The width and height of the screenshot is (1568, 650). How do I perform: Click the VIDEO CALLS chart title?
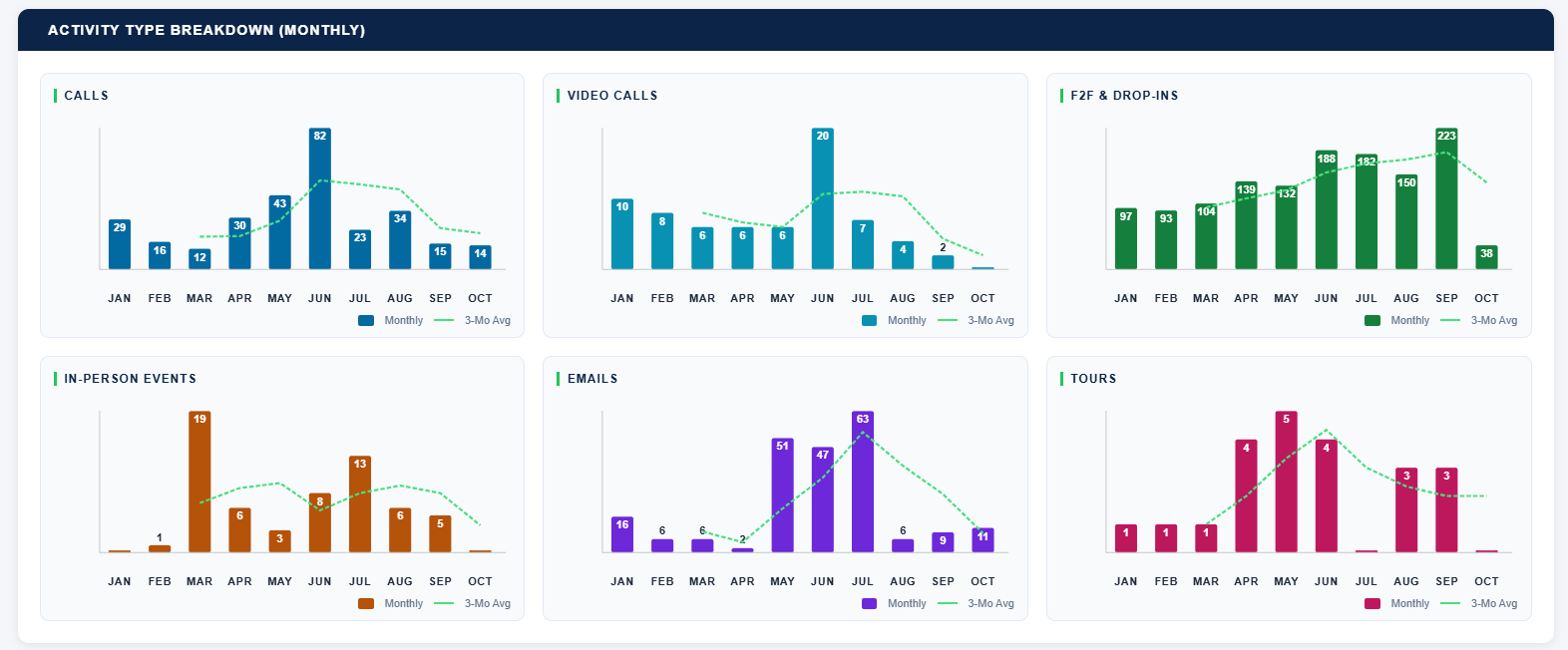pyautogui.click(x=612, y=96)
